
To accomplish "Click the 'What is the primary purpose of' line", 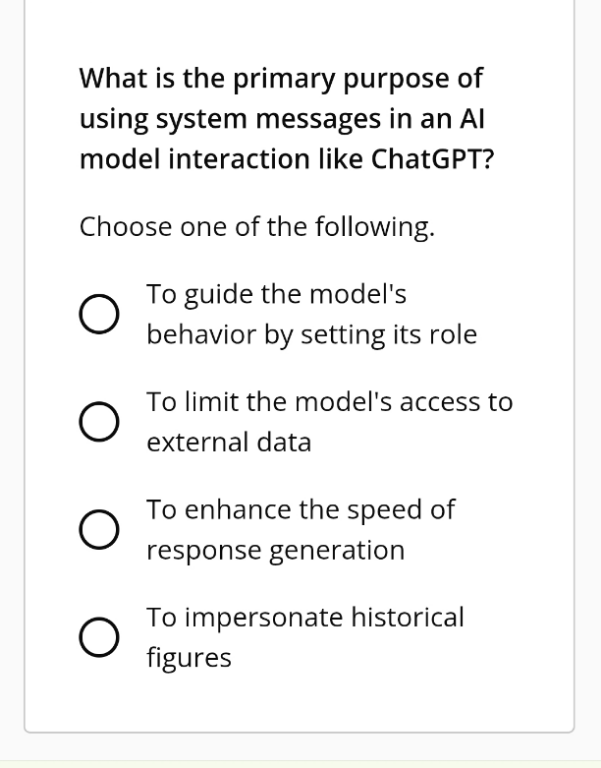I will click(x=281, y=79).
